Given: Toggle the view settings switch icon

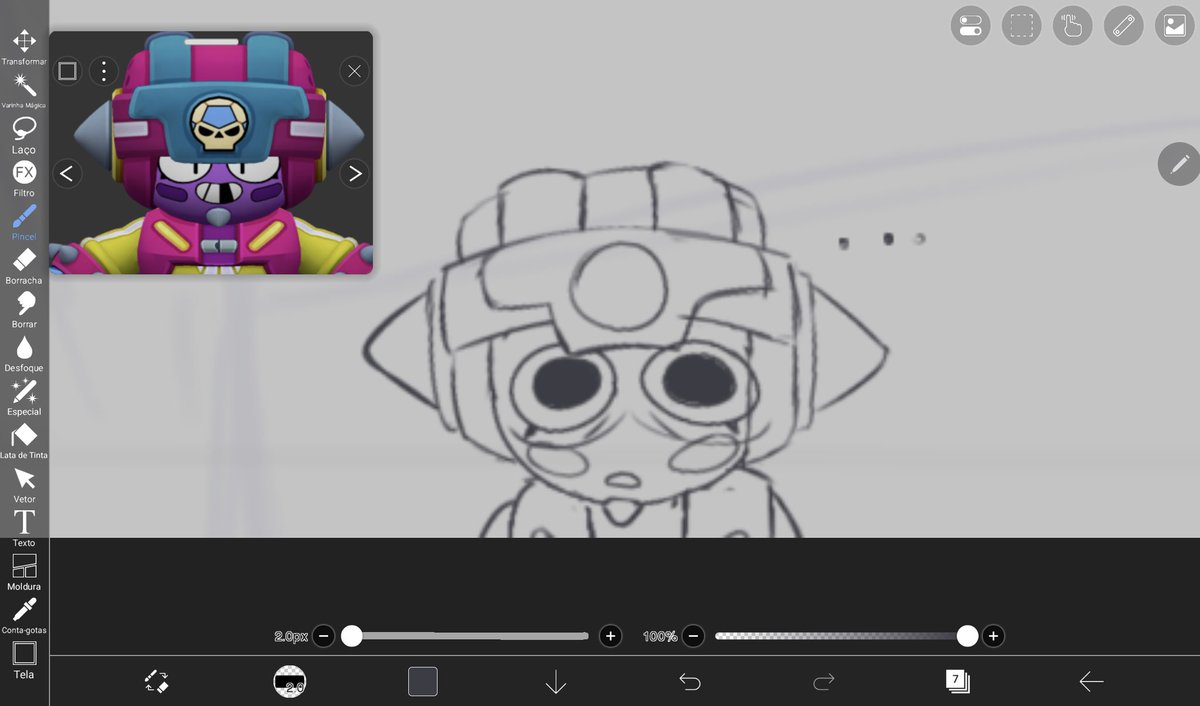Looking at the screenshot, I should pyautogui.click(x=970, y=26).
